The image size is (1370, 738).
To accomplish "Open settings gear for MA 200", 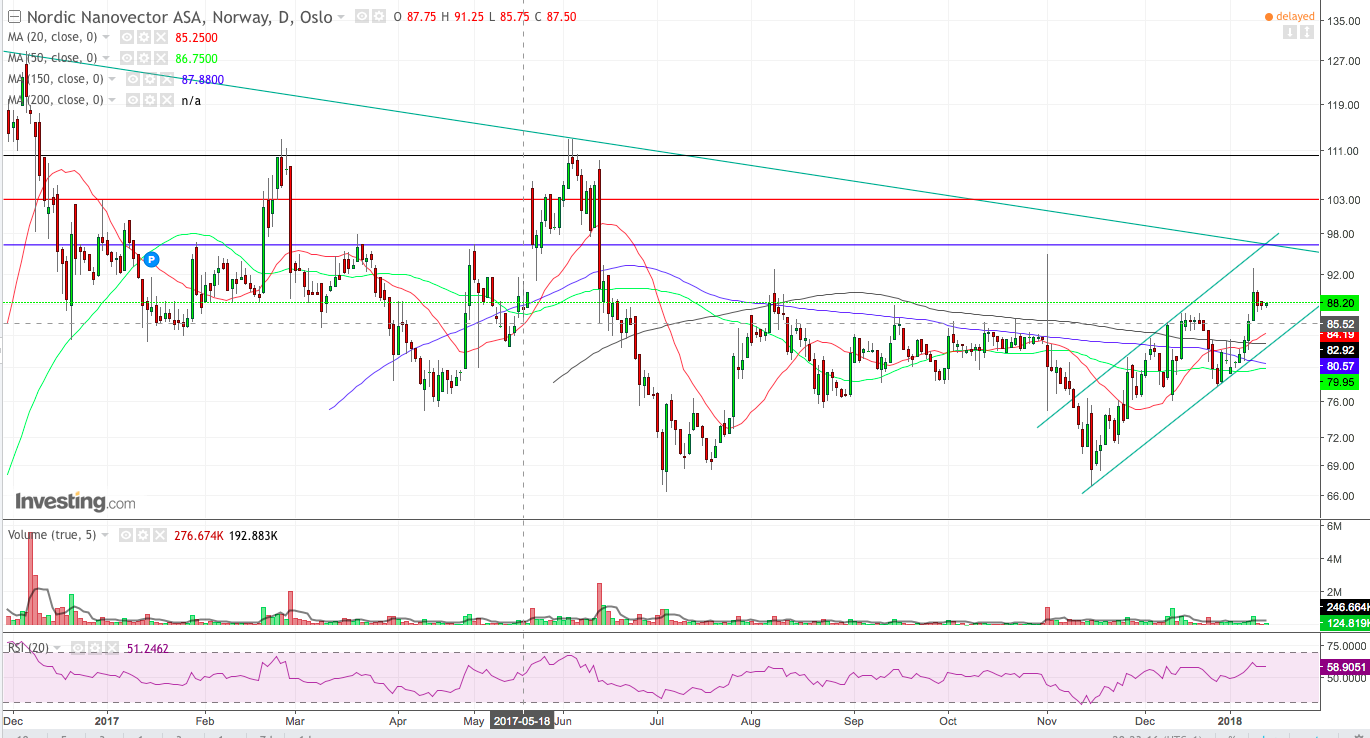I will tap(150, 100).
